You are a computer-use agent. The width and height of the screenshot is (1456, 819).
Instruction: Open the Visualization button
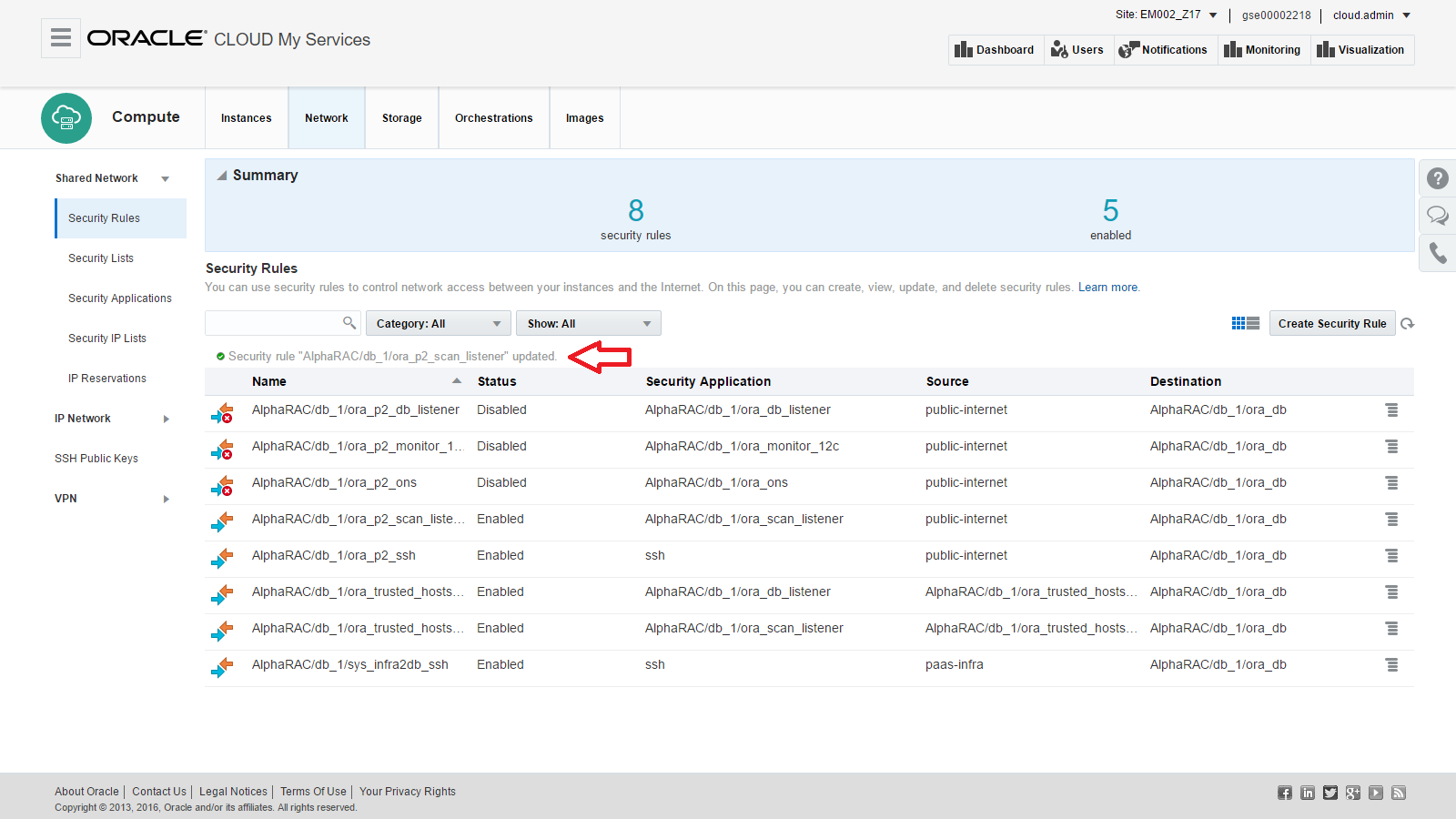(1361, 50)
